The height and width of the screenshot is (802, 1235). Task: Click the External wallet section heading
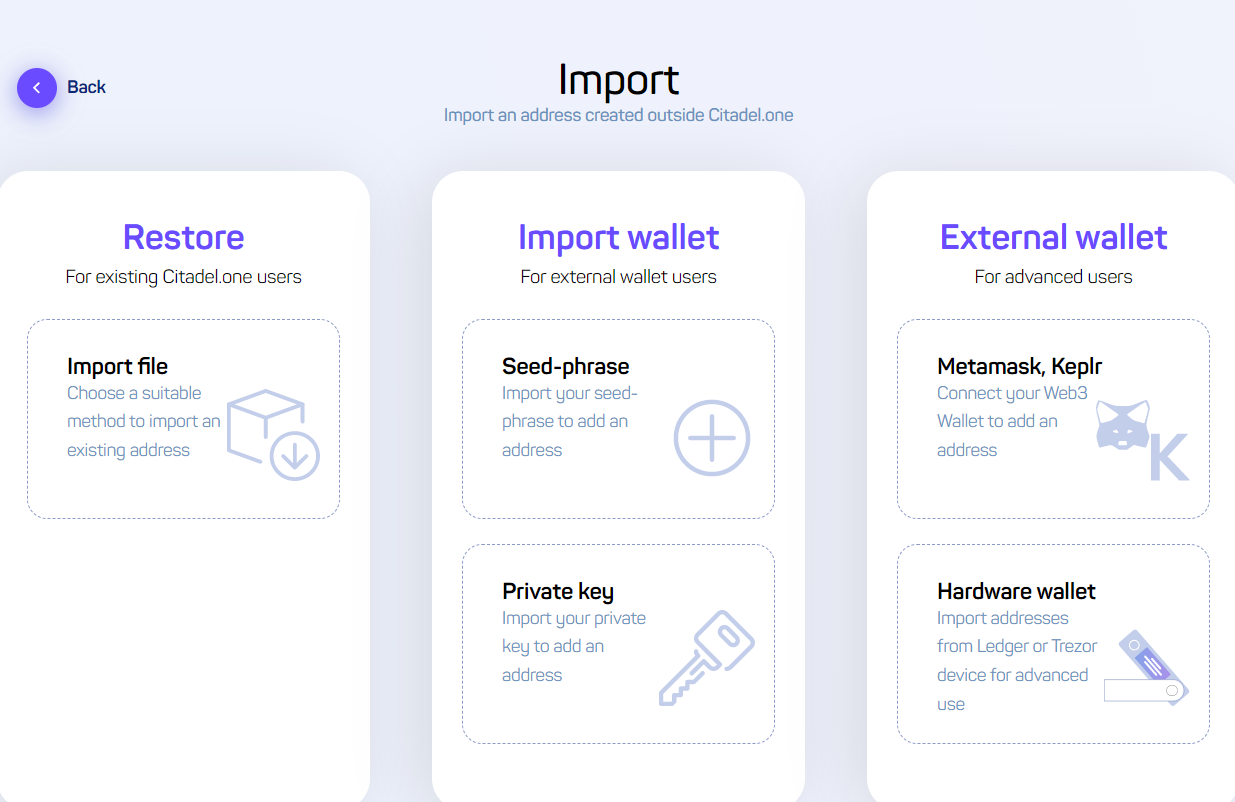pyautogui.click(x=1053, y=237)
